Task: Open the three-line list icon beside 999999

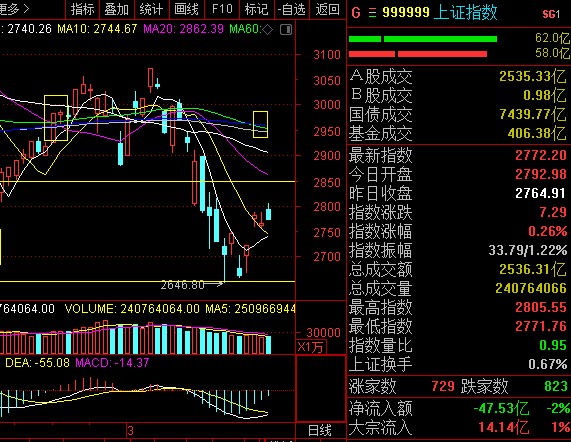Action: point(372,13)
